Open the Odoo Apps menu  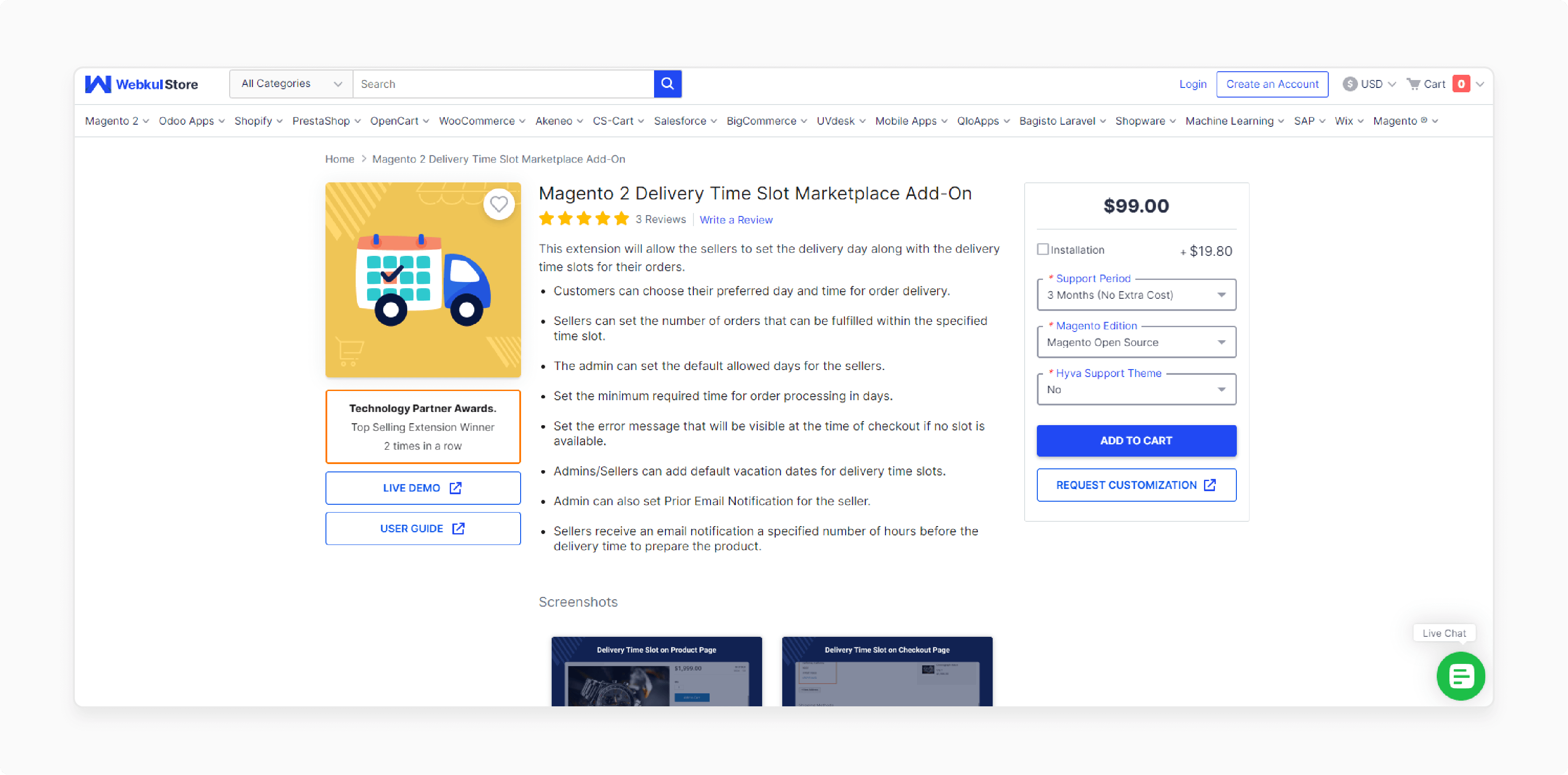pyautogui.click(x=192, y=121)
